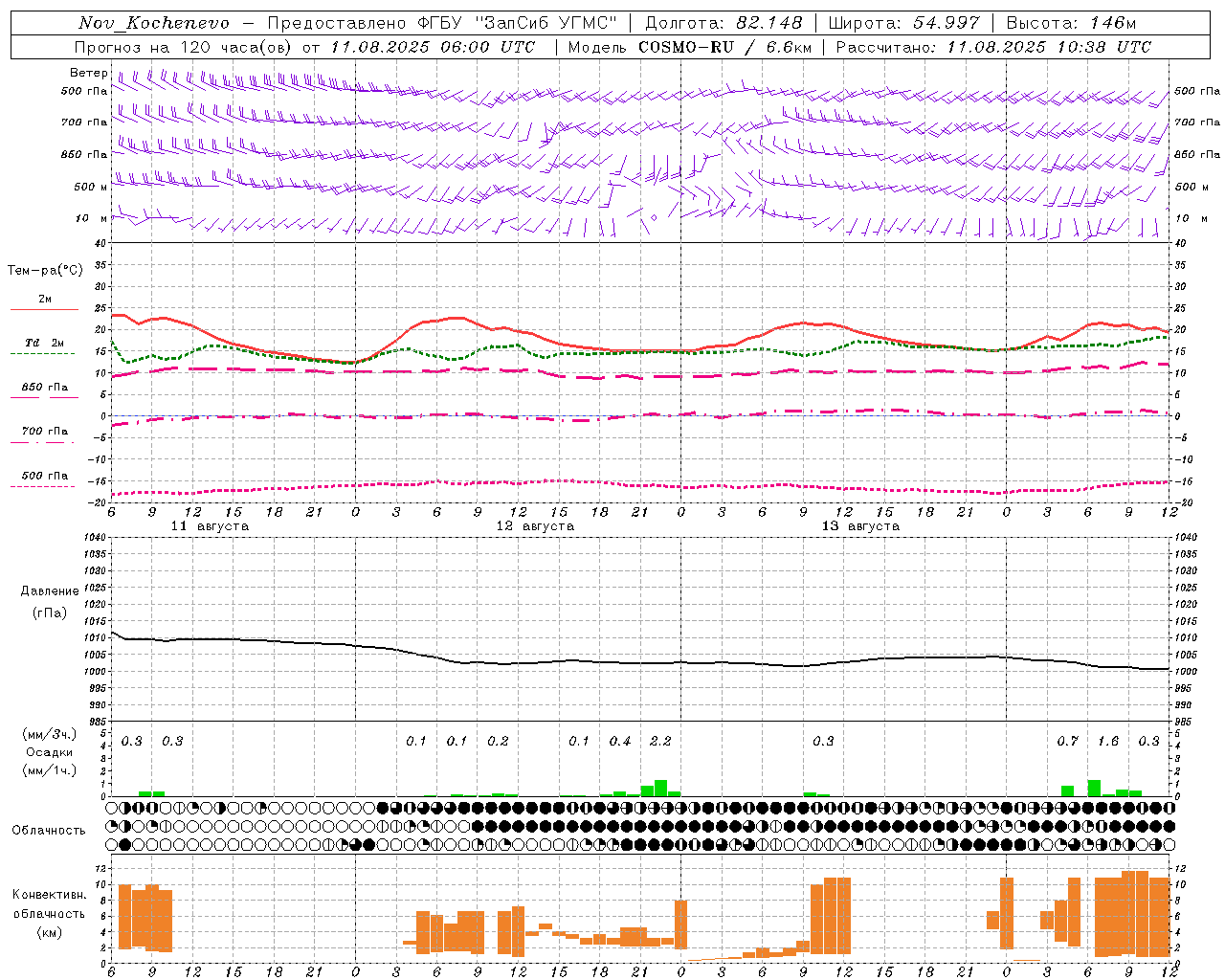Click the 13 августа date label
This screenshot has width=1225, height=980.
click(x=860, y=526)
